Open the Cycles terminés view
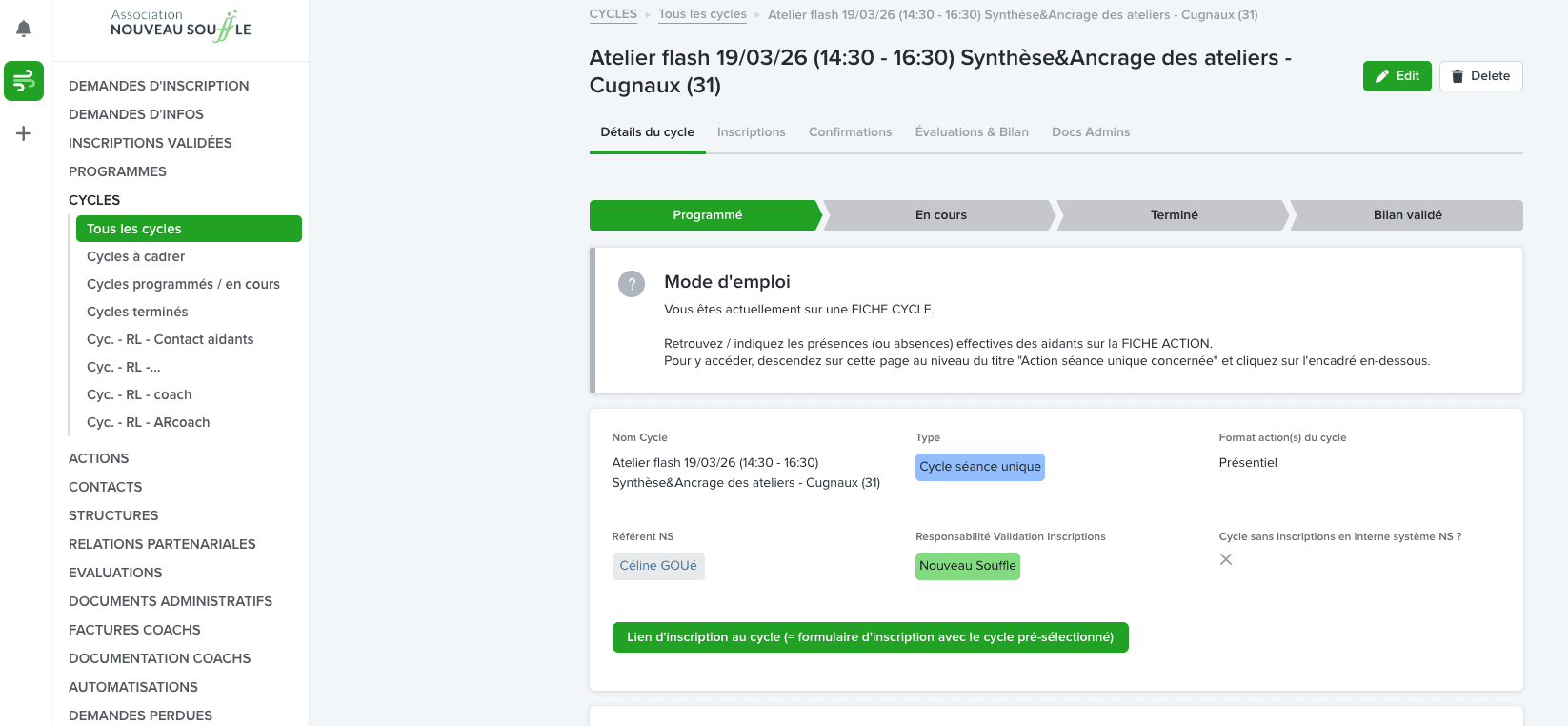This screenshot has height=726, width=1568. pos(137,312)
